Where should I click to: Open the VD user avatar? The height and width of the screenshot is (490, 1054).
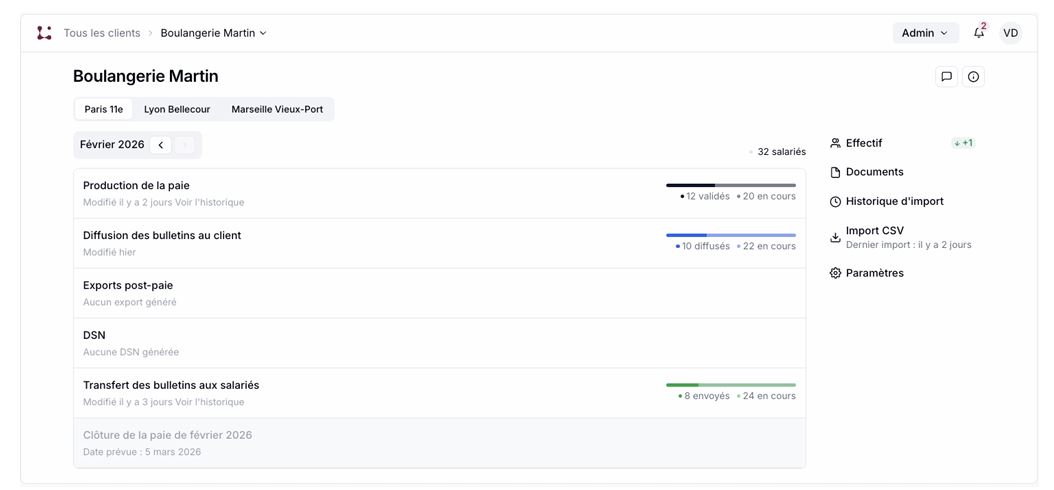tap(1010, 33)
